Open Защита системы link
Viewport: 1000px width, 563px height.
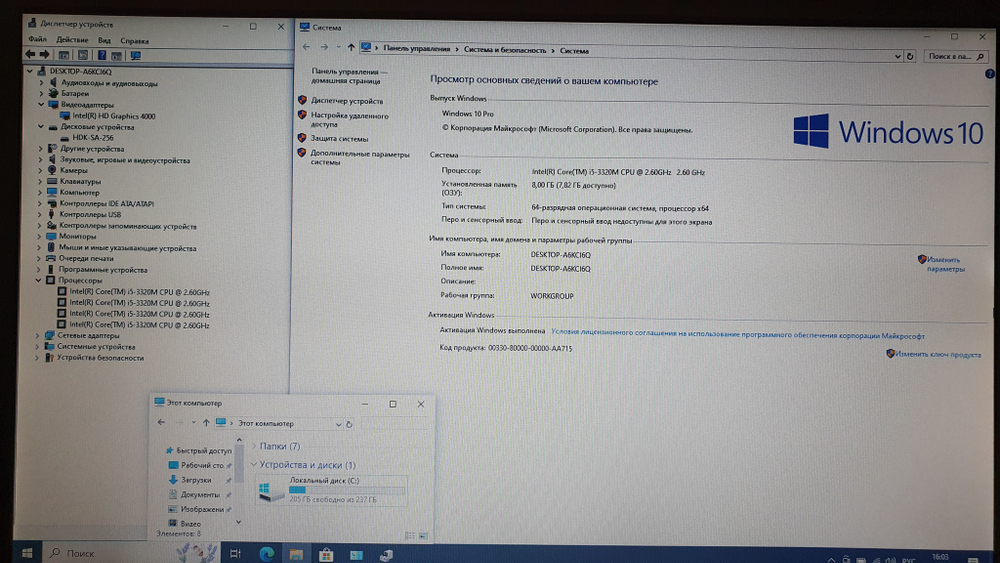point(339,138)
